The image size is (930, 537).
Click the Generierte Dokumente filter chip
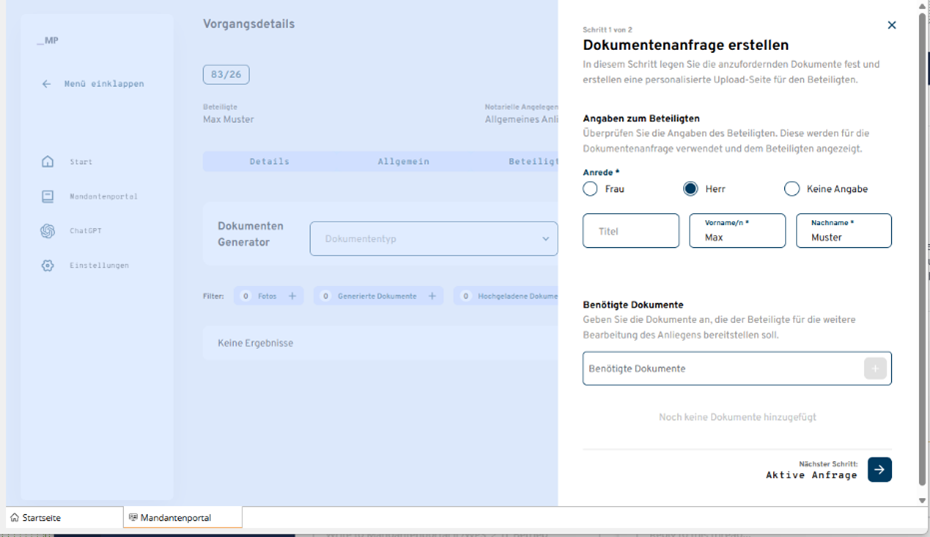(378, 295)
